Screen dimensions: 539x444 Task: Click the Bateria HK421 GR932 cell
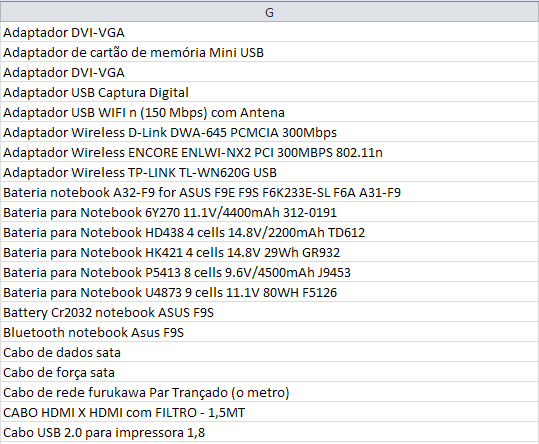point(270,252)
